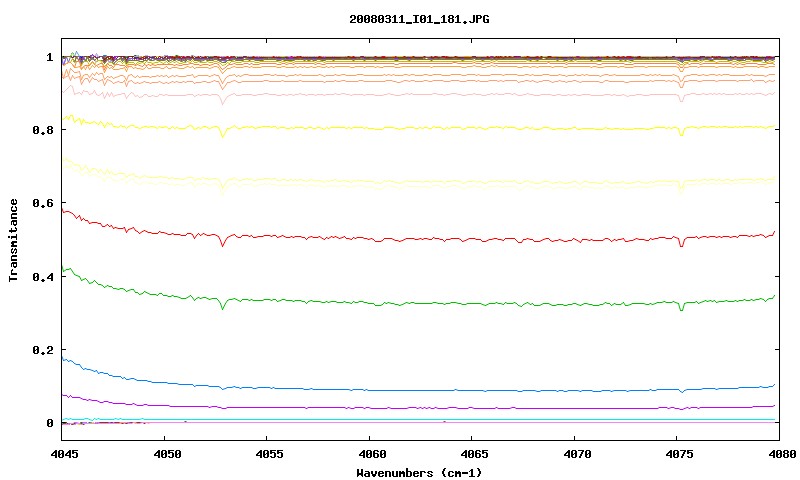Click the purple spectrum curve near 0.05

[418, 408]
